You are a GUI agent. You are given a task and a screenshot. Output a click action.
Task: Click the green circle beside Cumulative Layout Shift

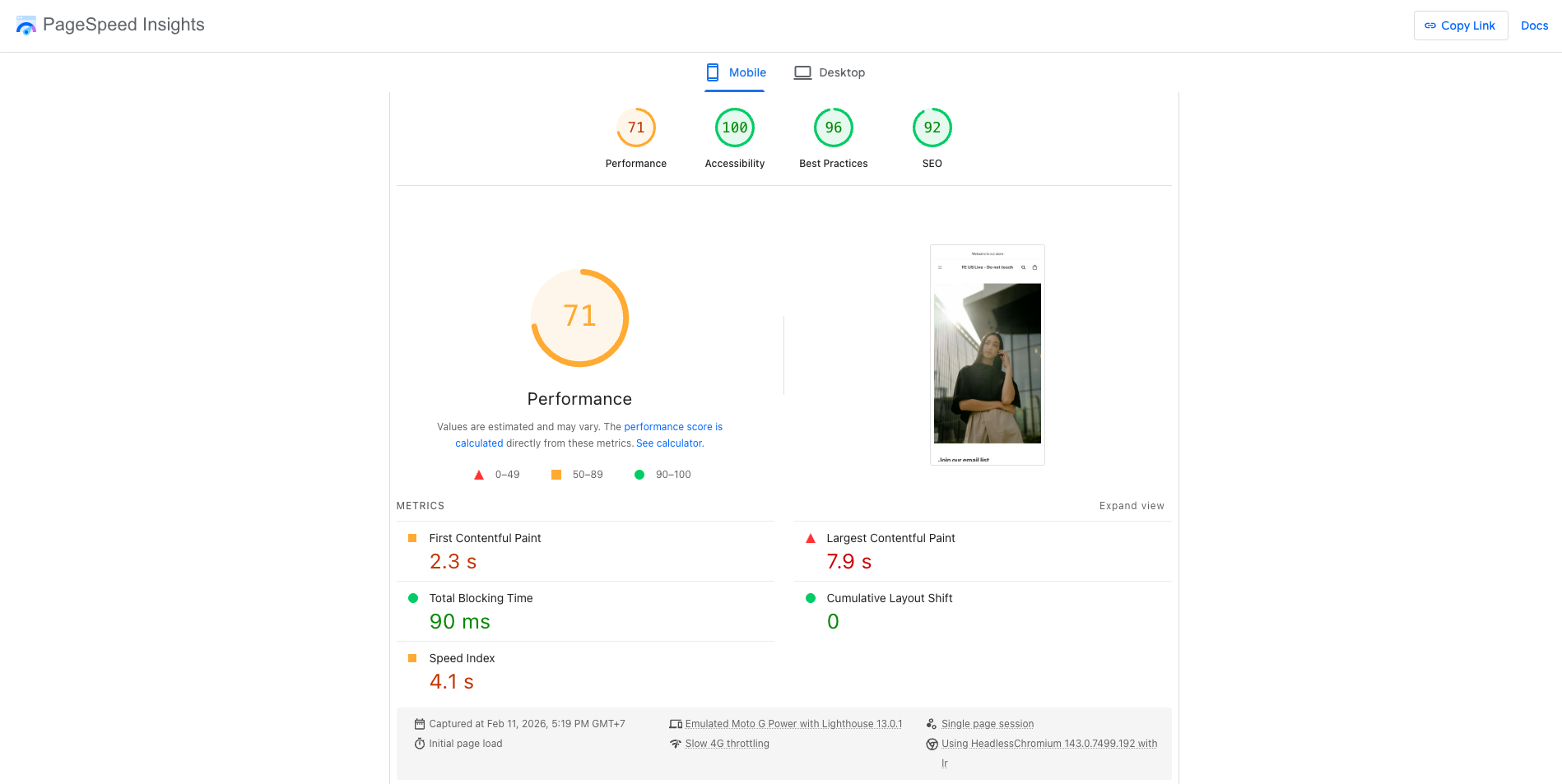click(810, 598)
